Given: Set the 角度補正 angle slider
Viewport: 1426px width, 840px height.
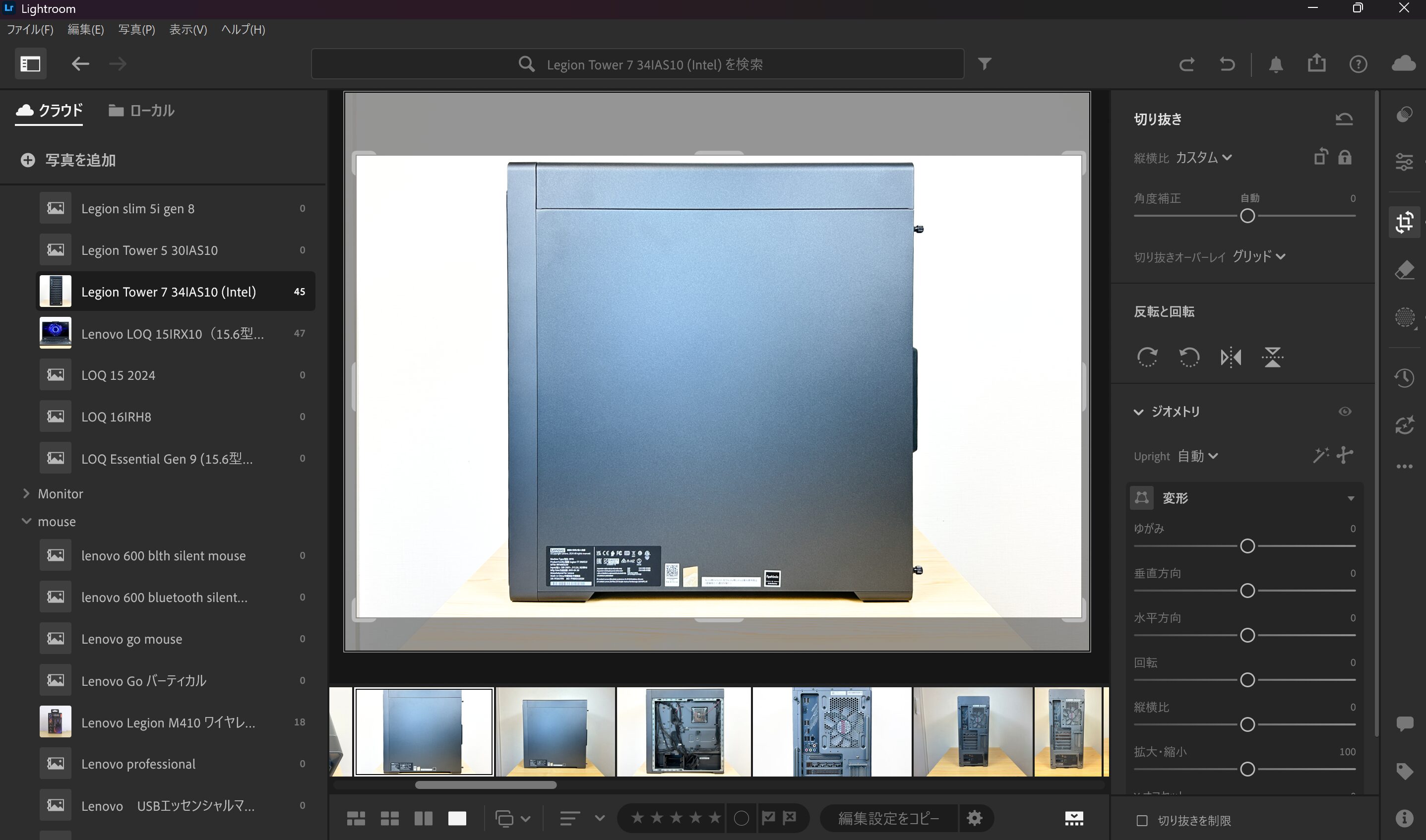Looking at the screenshot, I should pyautogui.click(x=1247, y=216).
